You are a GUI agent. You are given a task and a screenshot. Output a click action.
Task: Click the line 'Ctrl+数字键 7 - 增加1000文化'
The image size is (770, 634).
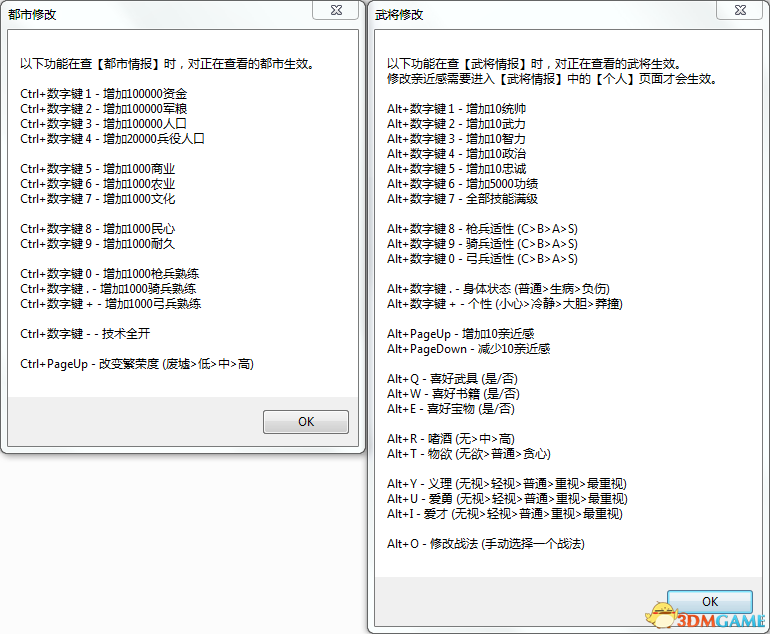(x=98, y=199)
